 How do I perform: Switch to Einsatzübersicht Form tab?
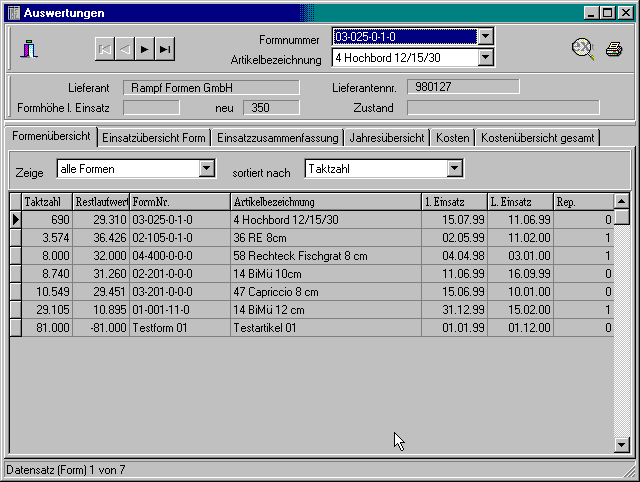click(x=154, y=137)
